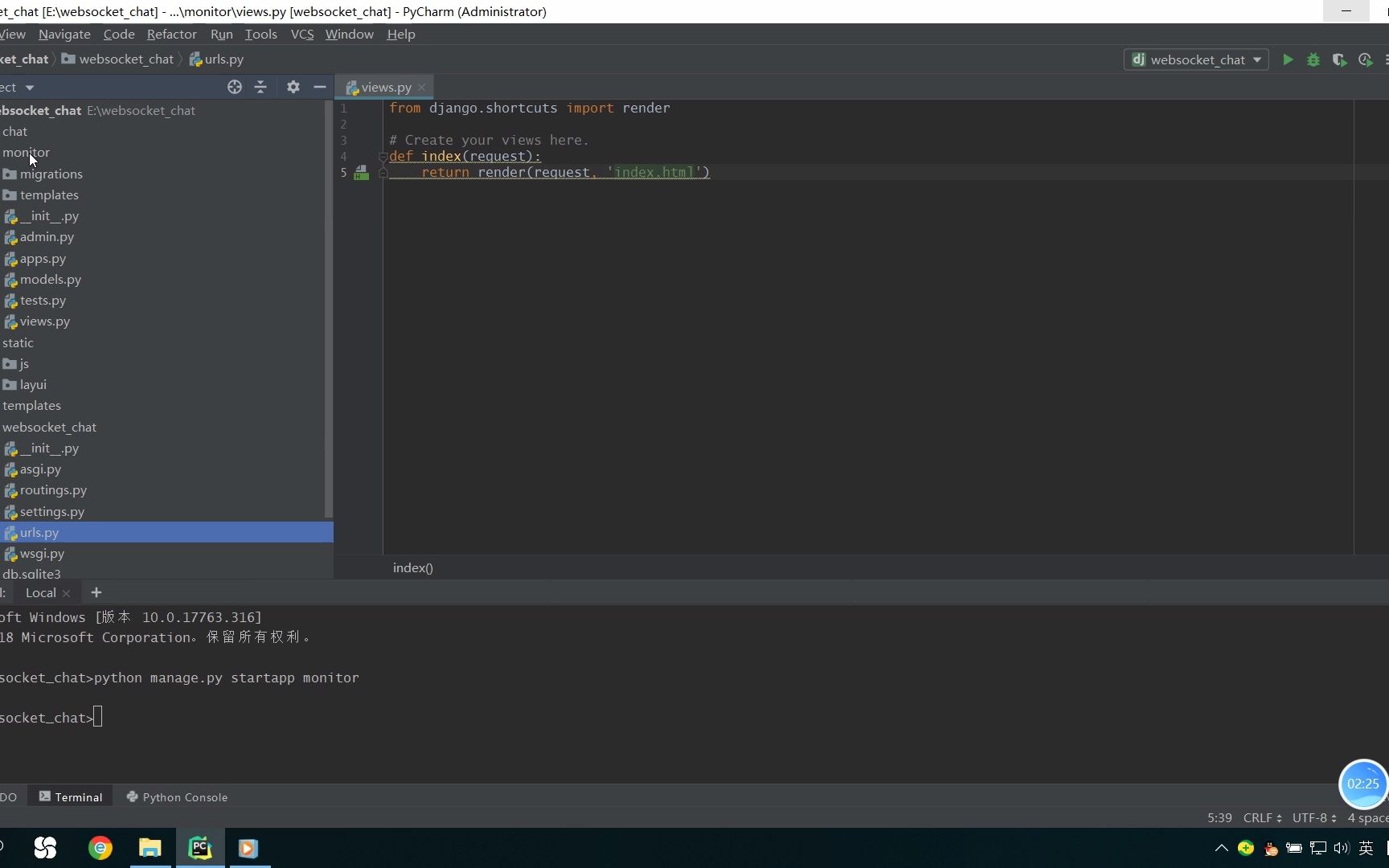Screen dimensions: 1389x868
Task: Select file in project view crosshair icon
Action: [x=234, y=87]
